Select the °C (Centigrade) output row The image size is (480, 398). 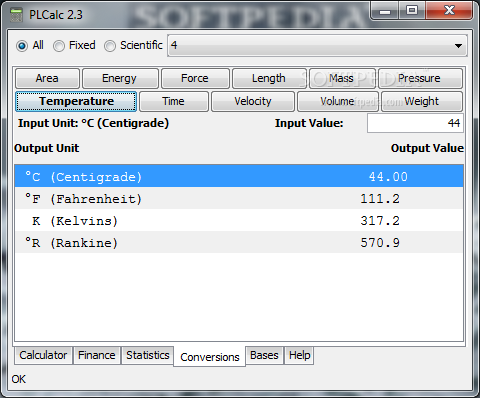click(239, 176)
